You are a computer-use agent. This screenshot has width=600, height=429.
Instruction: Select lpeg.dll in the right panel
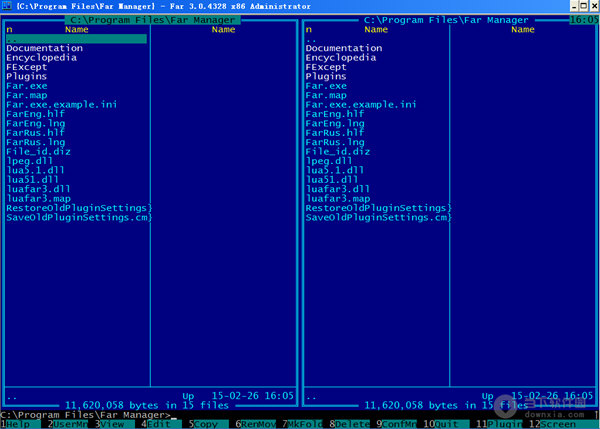329,161
